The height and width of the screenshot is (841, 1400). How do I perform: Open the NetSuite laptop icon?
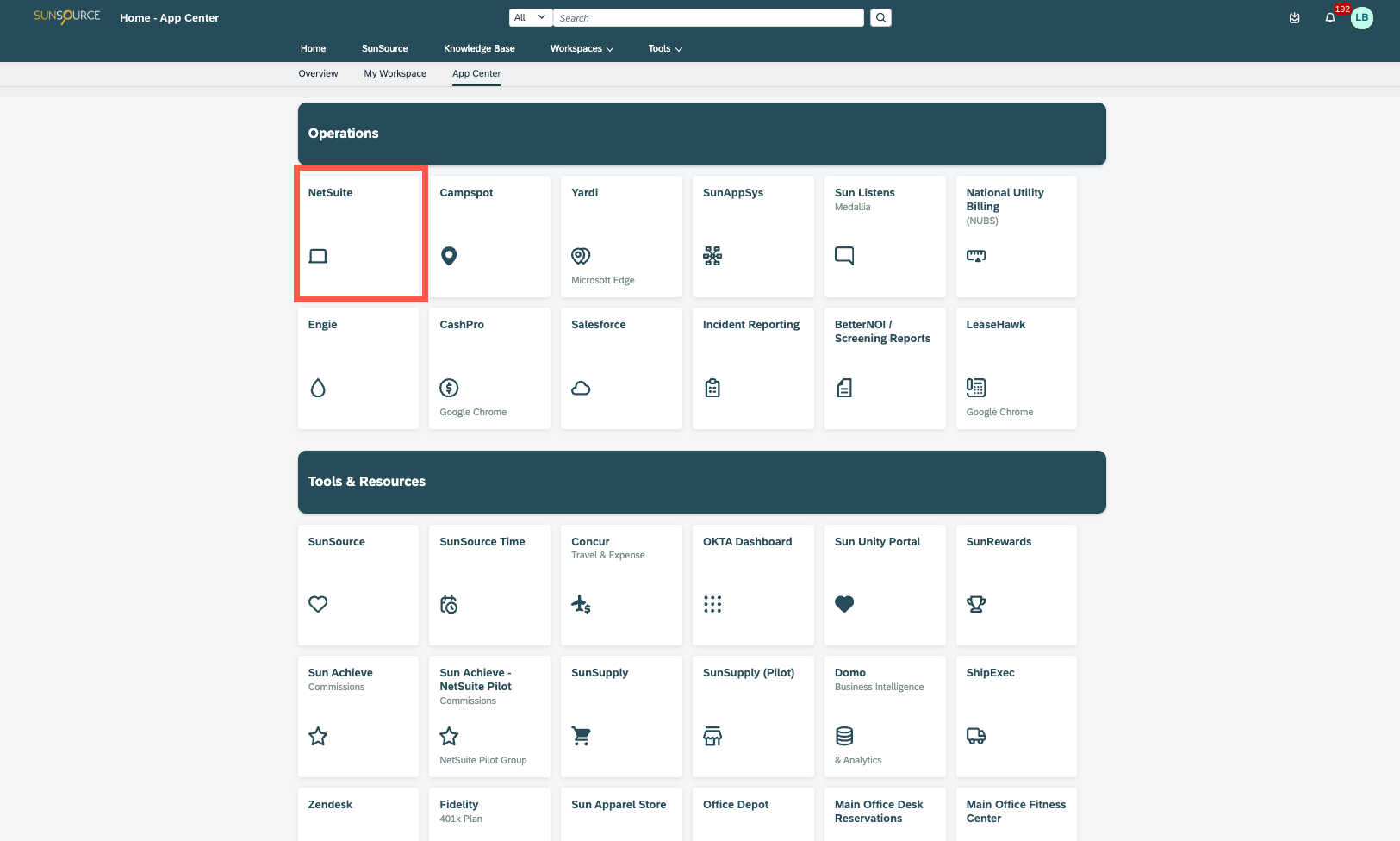coord(318,256)
